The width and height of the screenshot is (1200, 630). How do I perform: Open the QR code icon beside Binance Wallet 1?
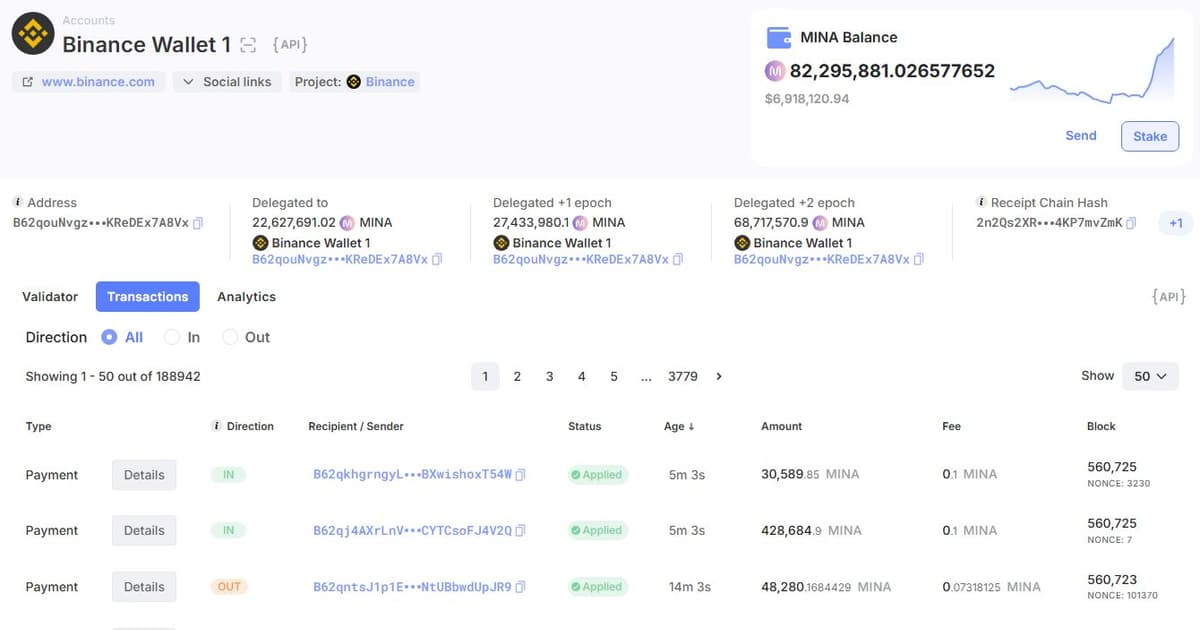tap(250, 45)
